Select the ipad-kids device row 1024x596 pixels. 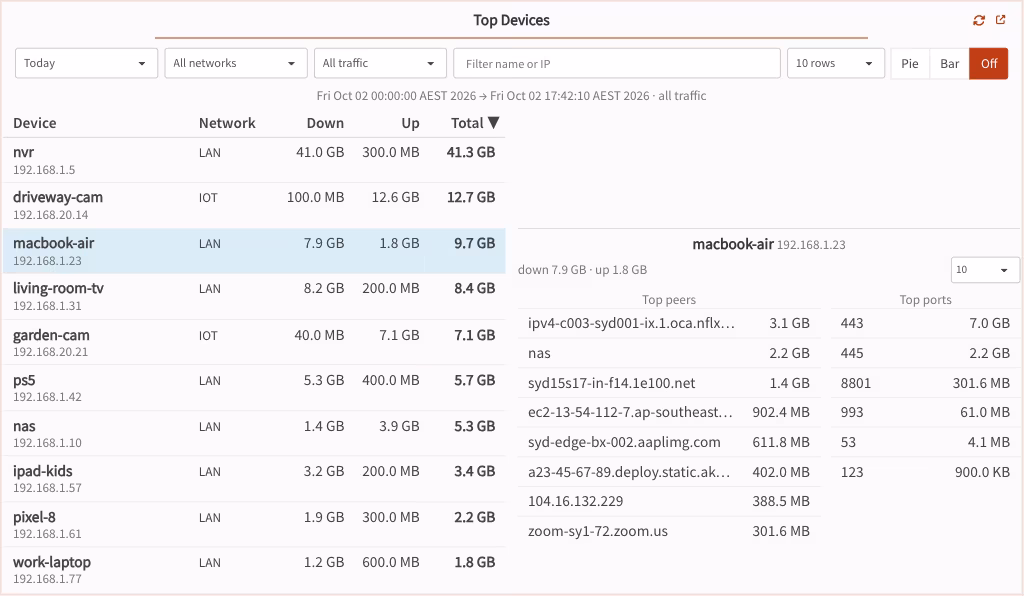(254, 478)
